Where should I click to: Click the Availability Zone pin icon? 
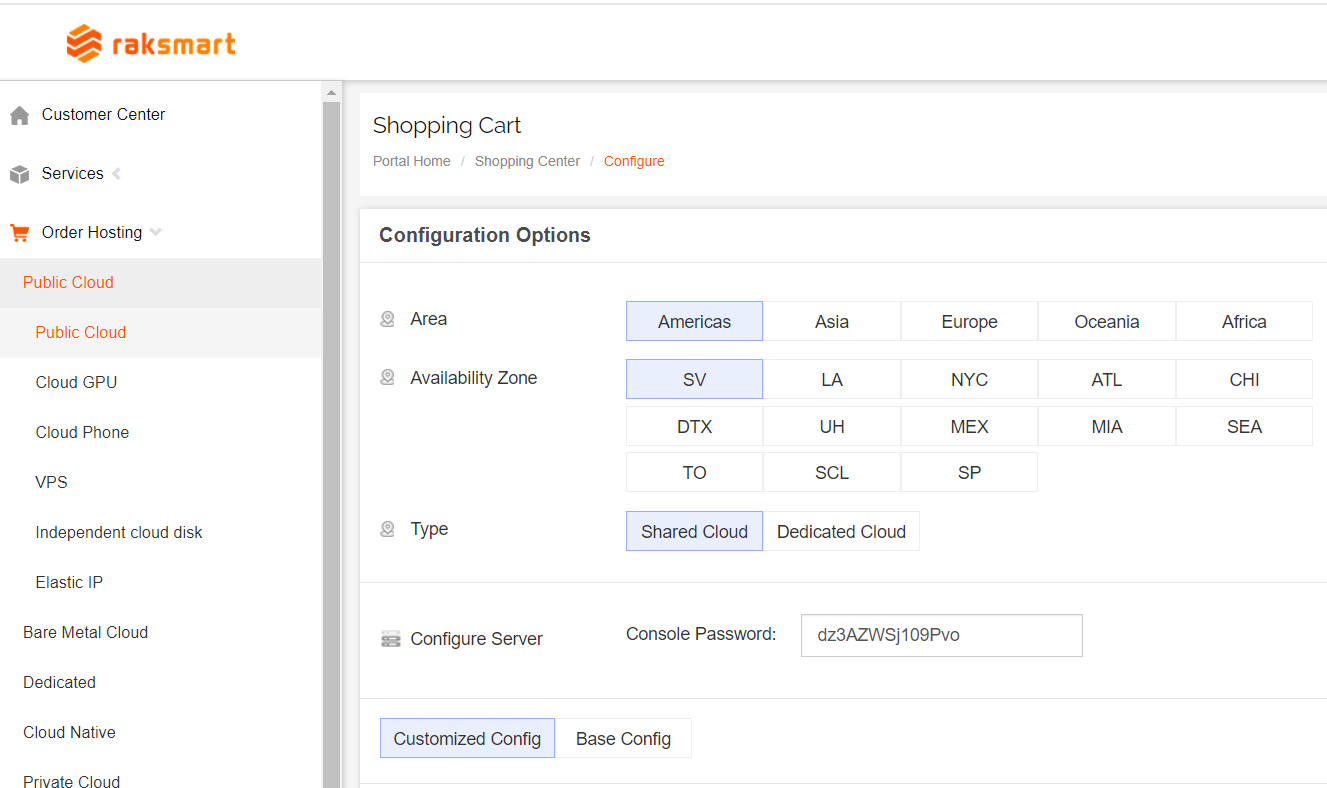point(387,378)
